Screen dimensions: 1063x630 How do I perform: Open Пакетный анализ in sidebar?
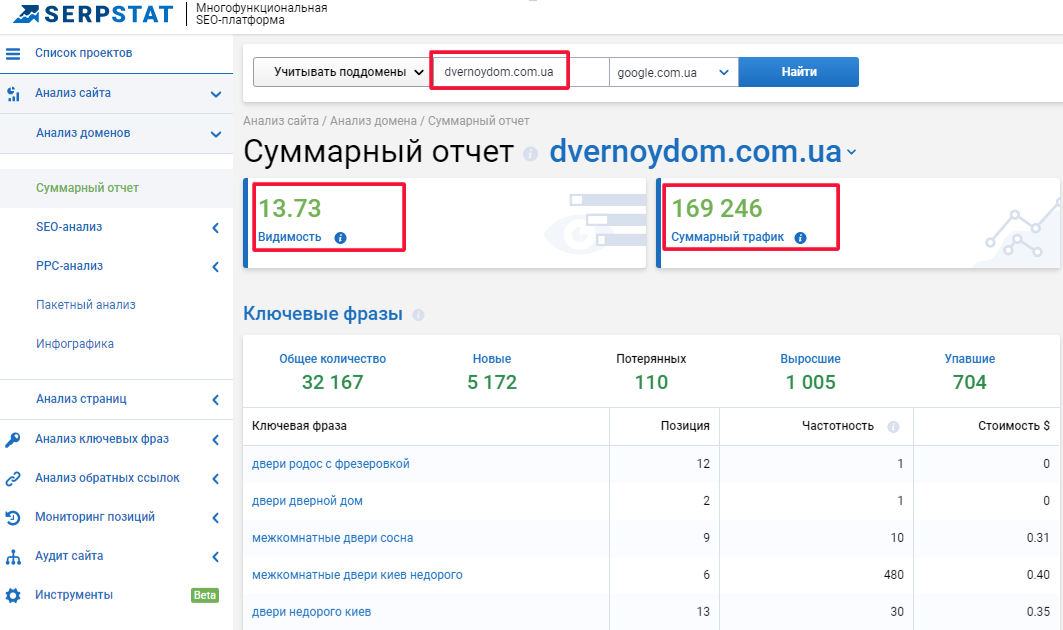pos(85,304)
